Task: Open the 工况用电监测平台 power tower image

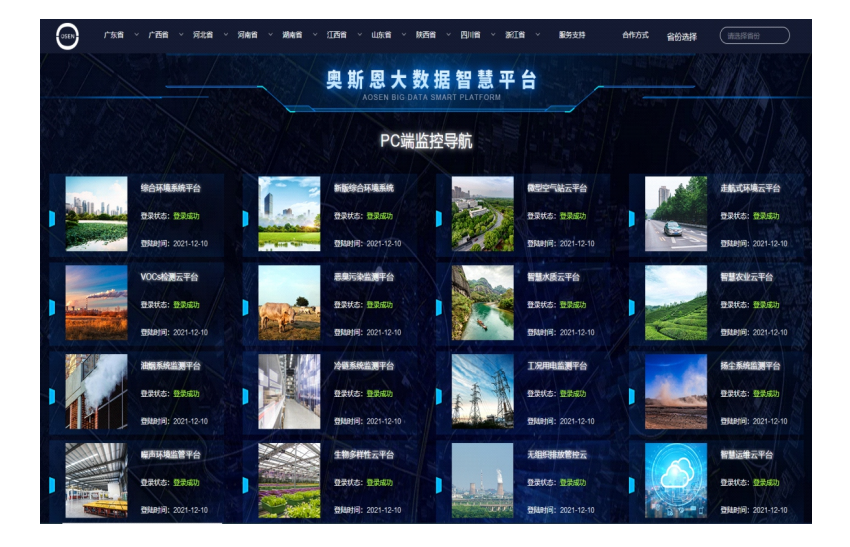Action: [482, 391]
